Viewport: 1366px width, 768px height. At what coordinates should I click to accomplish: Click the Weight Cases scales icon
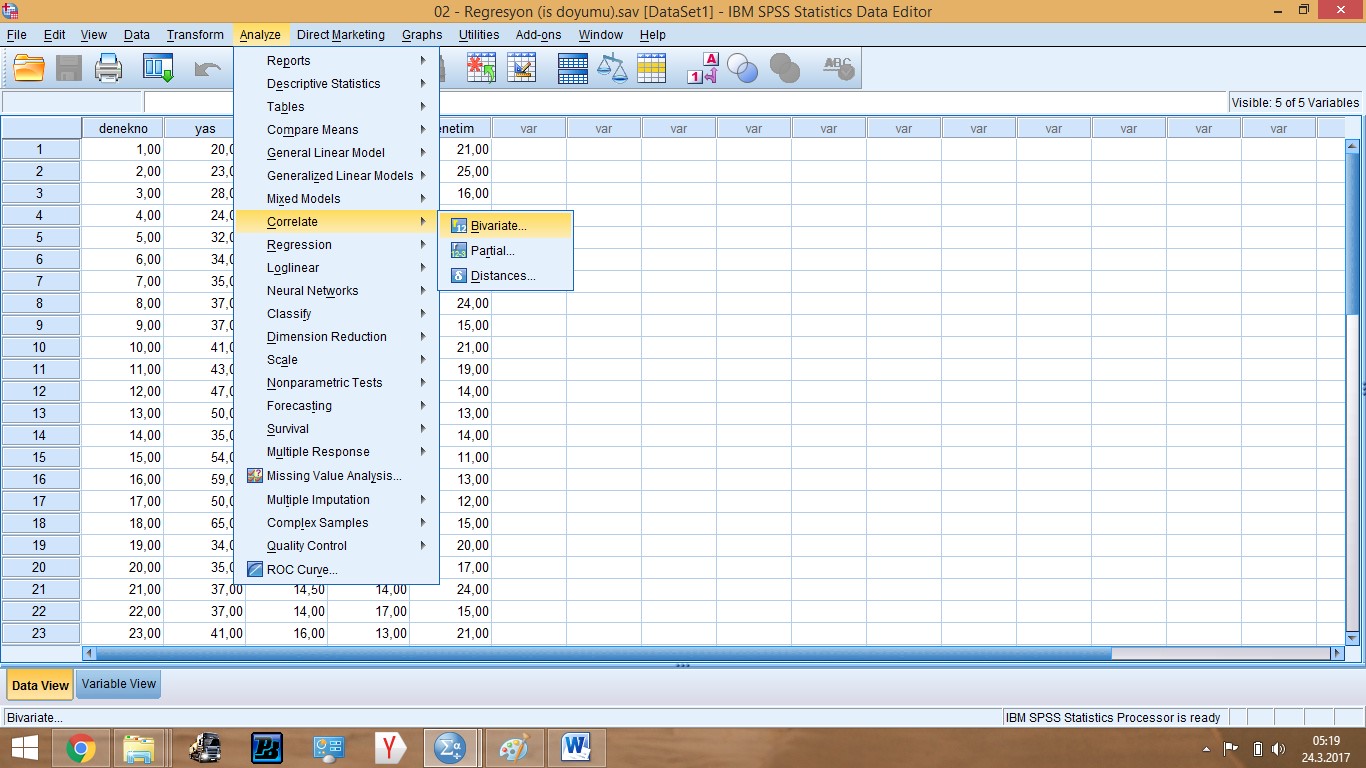(x=612, y=68)
